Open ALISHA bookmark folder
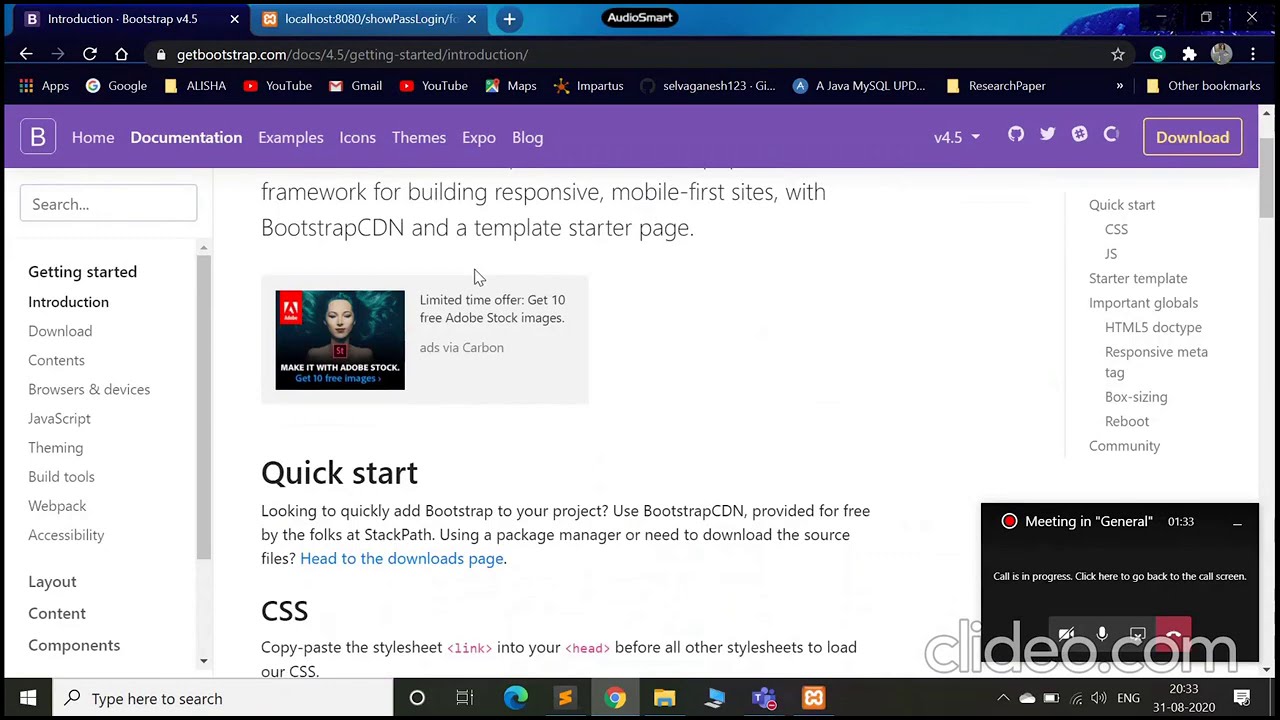The image size is (1280, 720). pyautogui.click(x=195, y=86)
